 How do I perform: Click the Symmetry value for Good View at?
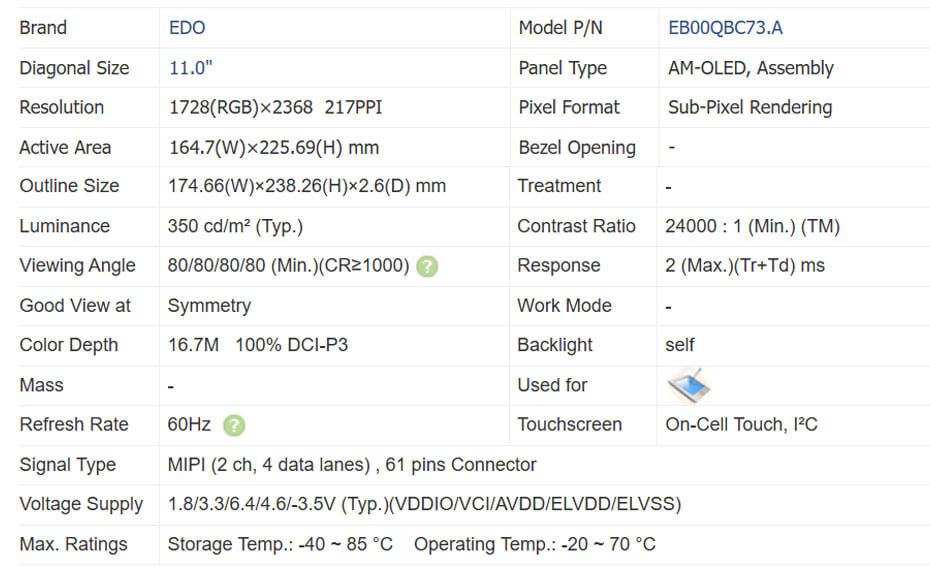pyautogui.click(x=209, y=306)
